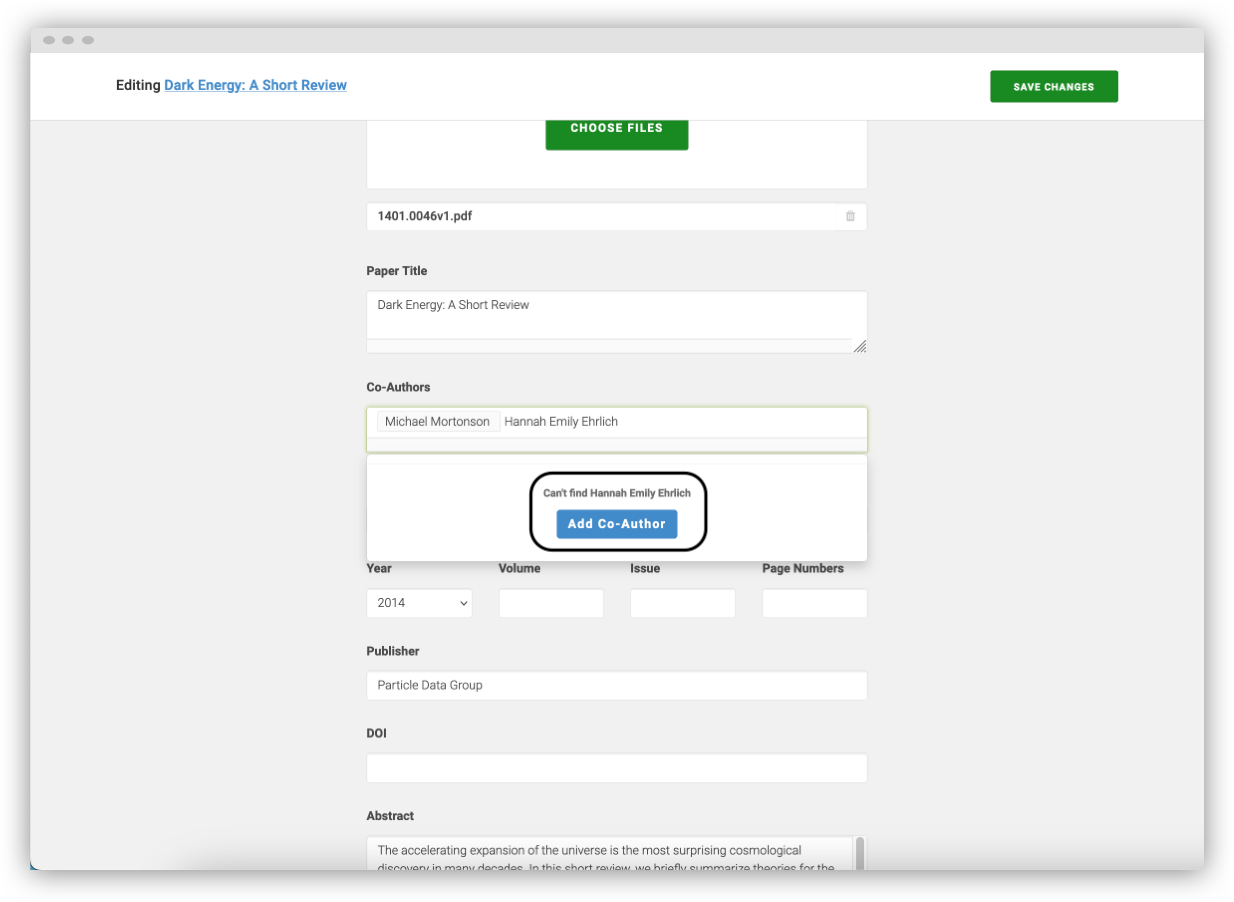Focus the empty DOI input field
The image size is (1234, 902).
(616, 768)
